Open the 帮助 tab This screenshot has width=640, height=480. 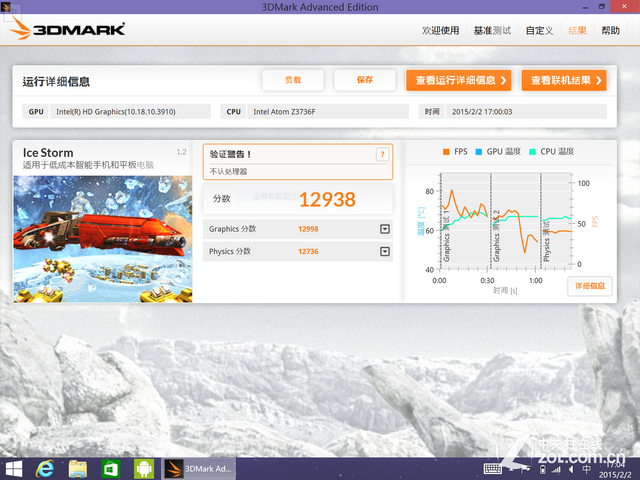click(610, 31)
